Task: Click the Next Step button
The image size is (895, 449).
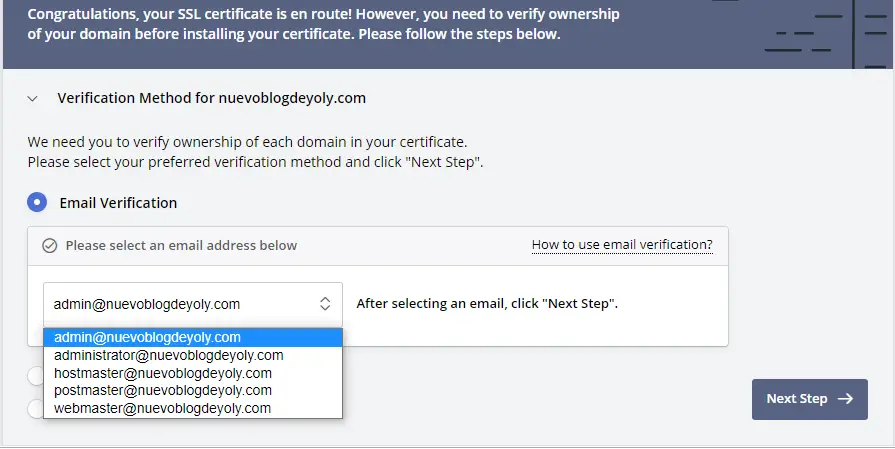Action: click(x=809, y=399)
